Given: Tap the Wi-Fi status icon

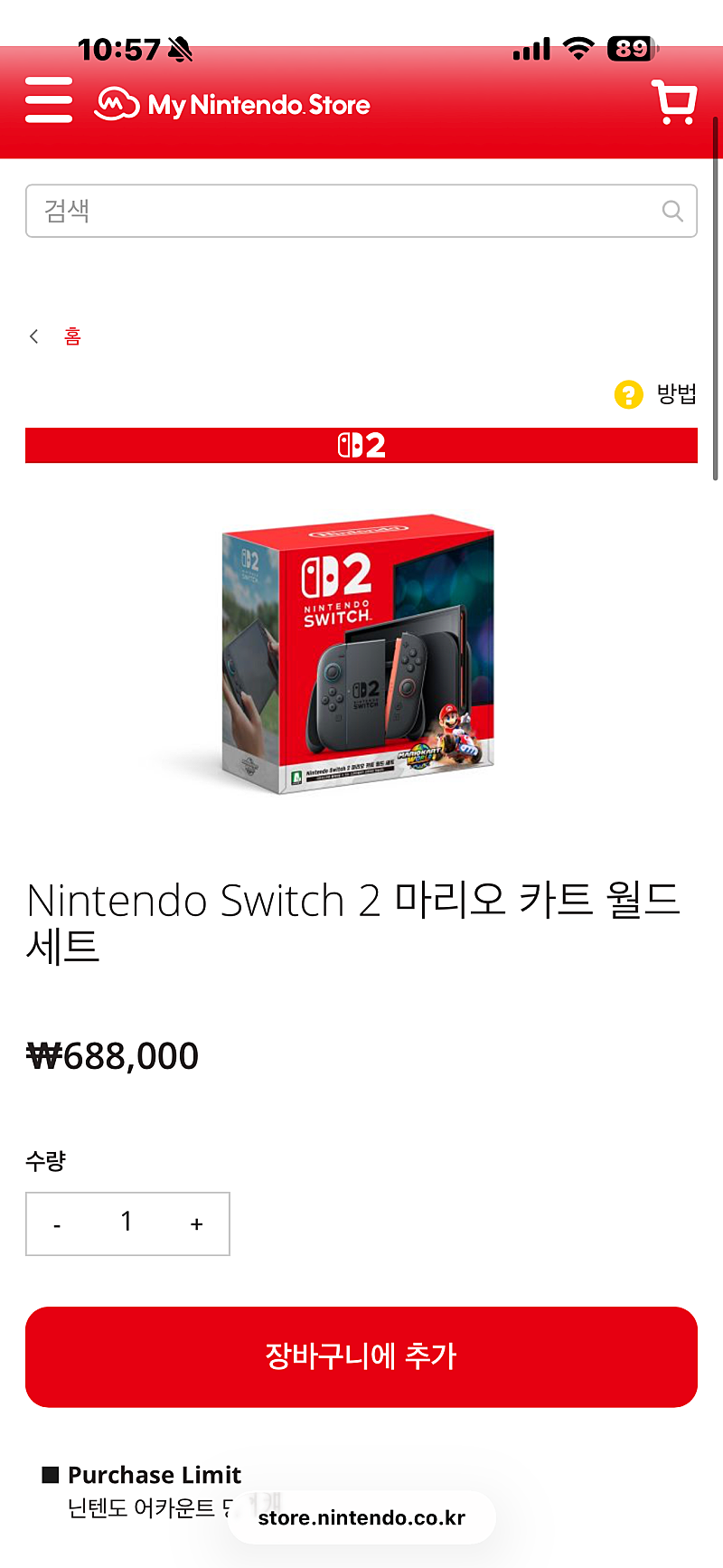Looking at the screenshot, I should coord(578,49).
